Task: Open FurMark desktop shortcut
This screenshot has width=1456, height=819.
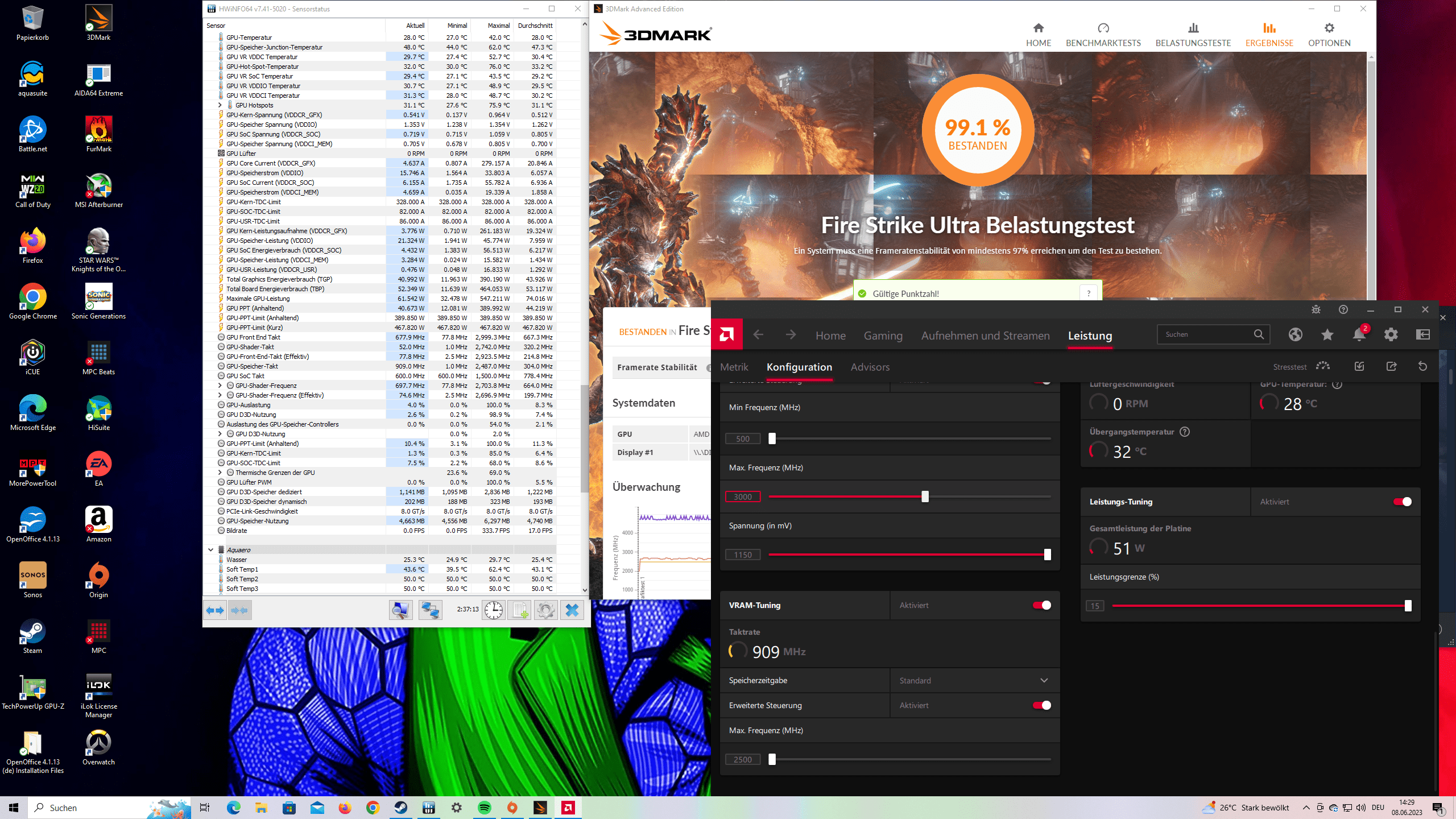Action: (98, 134)
